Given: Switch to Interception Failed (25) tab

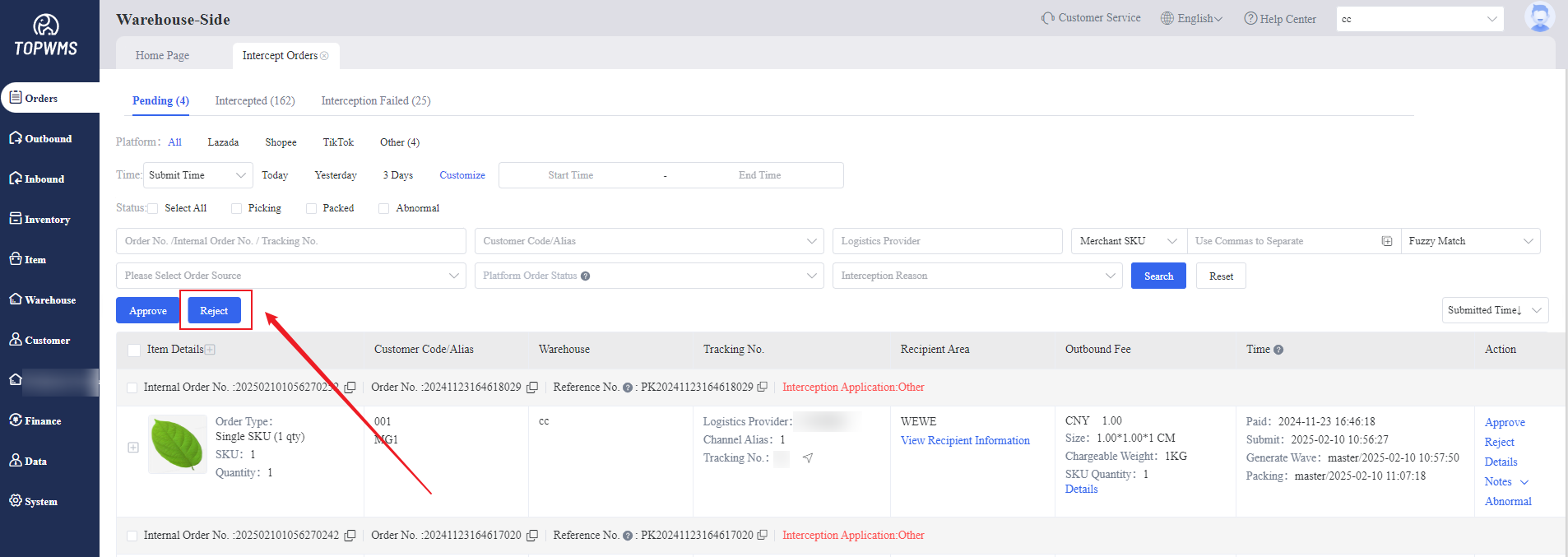Looking at the screenshot, I should point(375,100).
